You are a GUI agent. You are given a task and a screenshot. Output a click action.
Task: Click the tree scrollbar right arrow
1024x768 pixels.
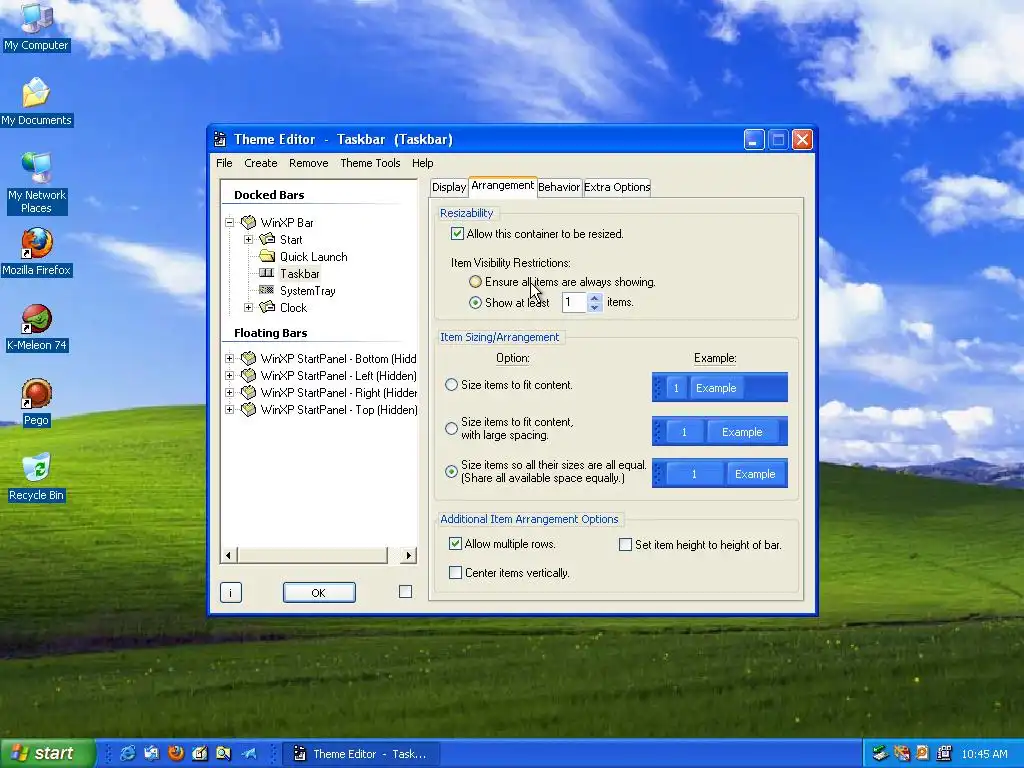[x=408, y=556]
